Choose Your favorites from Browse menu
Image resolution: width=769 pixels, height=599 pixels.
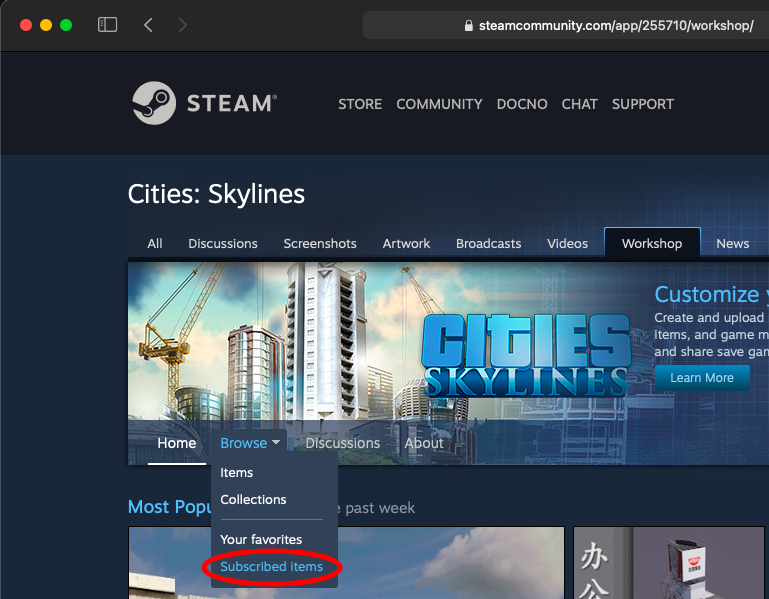tap(261, 539)
